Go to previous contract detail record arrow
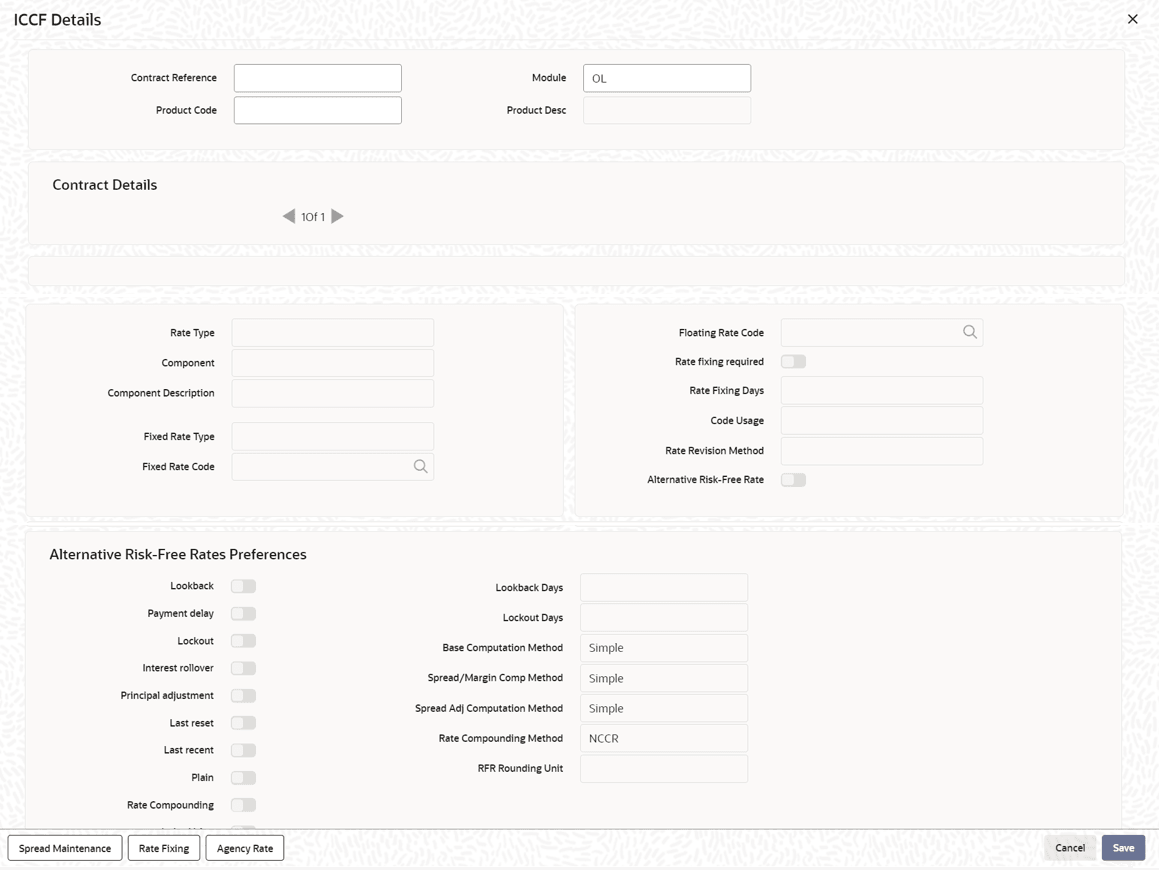Image resolution: width=1159 pixels, height=870 pixels. [289, 216]
